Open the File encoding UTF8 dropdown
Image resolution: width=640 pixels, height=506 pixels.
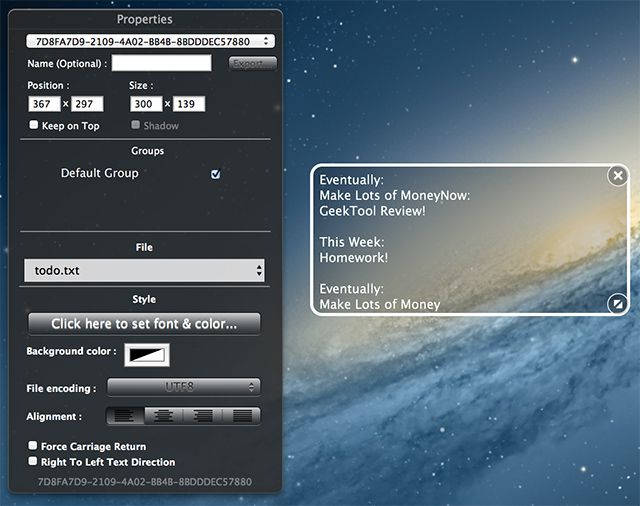coord(183,386)
